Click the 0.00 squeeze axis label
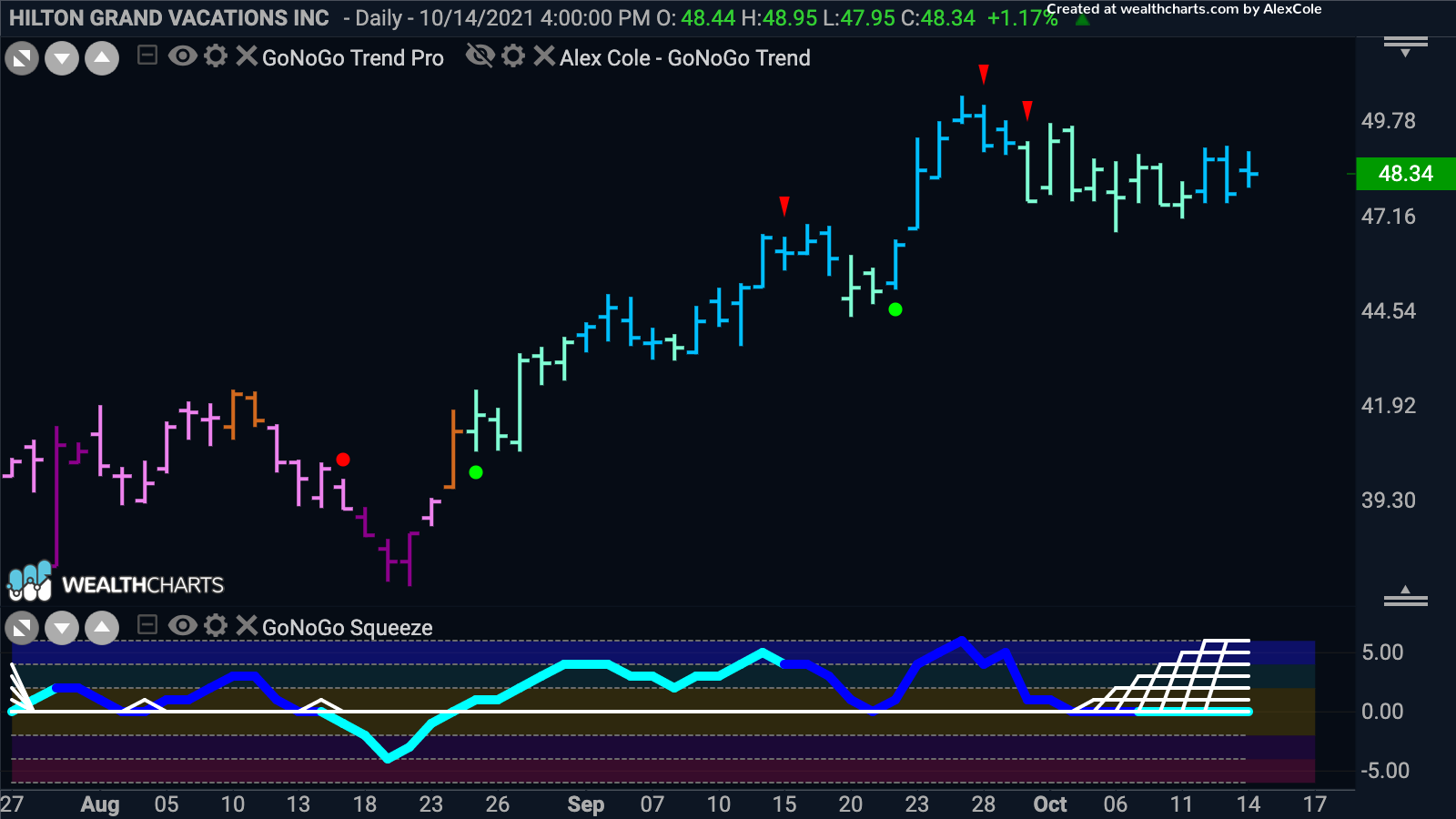1456x819 pixels. (1382, 712)
